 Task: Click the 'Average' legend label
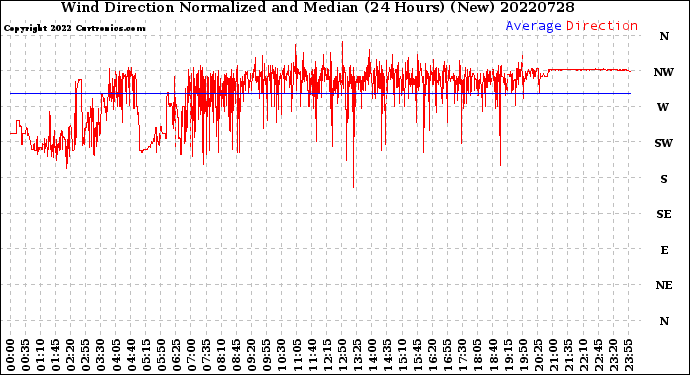pyautogui.click(x=533, y=26)
